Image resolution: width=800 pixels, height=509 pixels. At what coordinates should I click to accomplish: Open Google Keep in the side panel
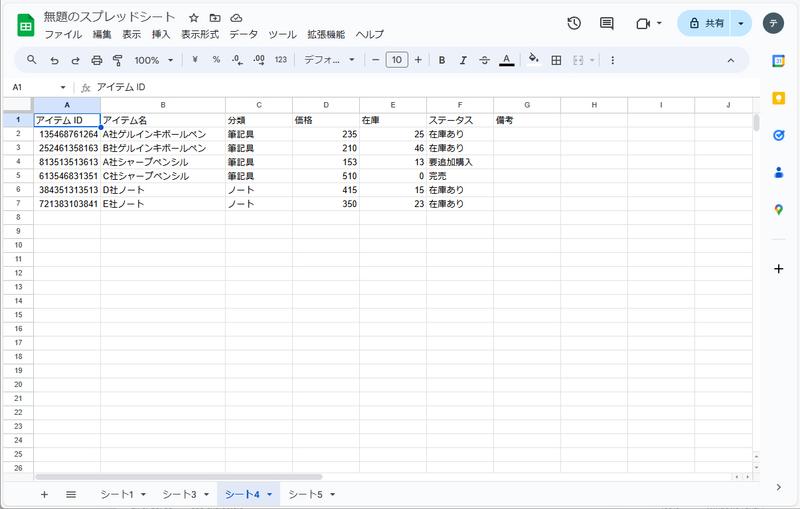[778, 98]
